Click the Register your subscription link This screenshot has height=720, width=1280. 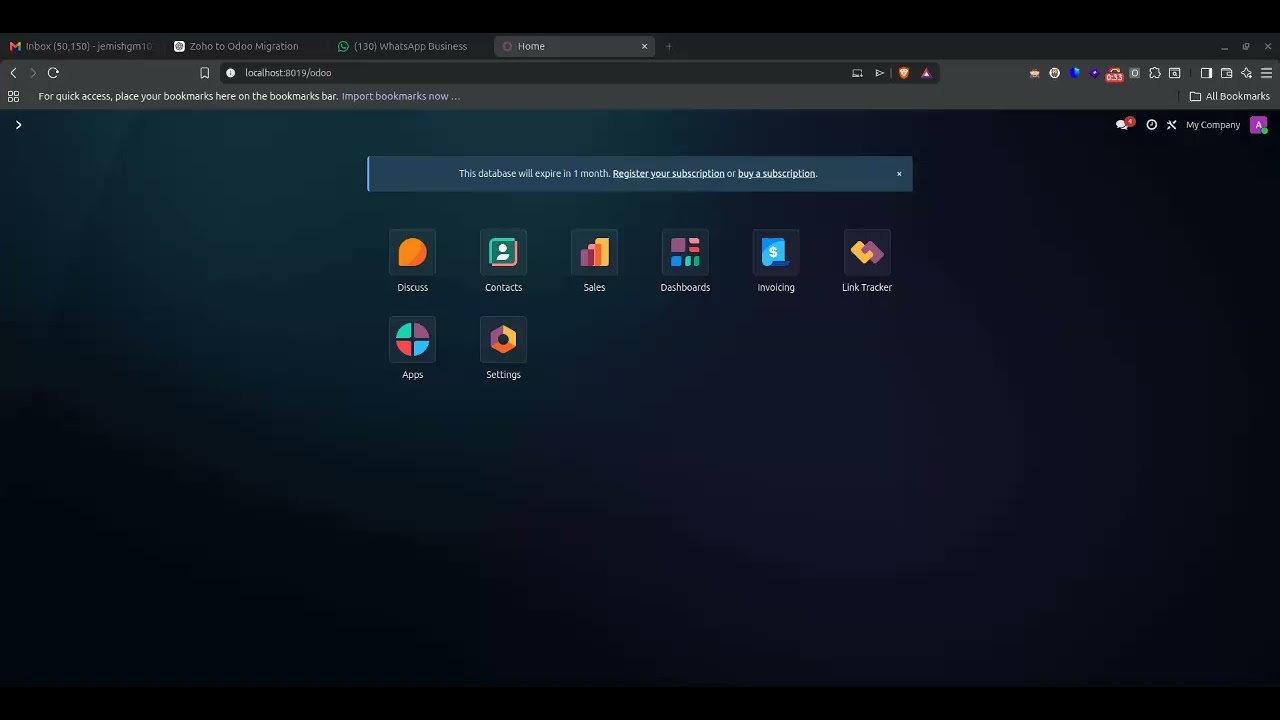(x=668, y=174)
